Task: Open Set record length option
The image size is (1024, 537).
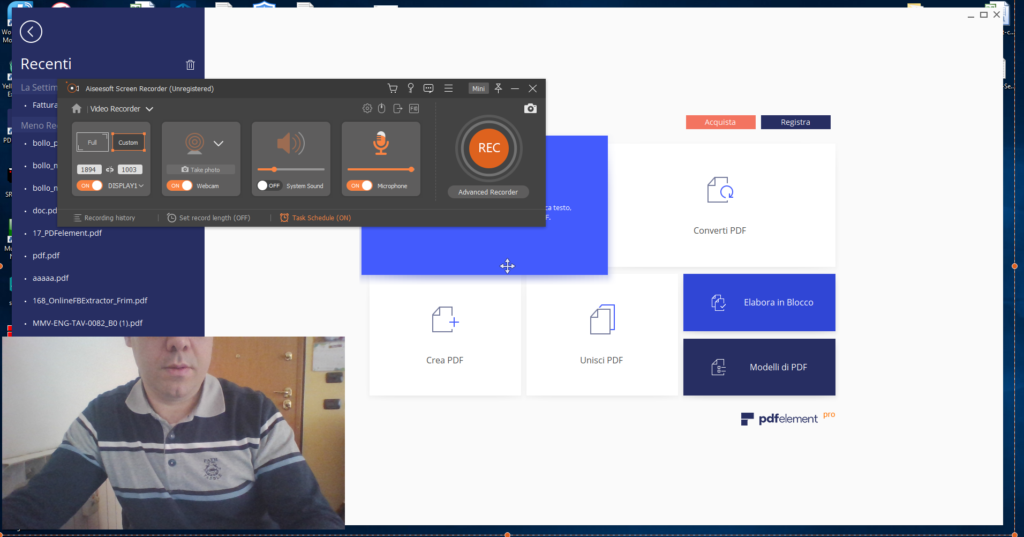Action: pos(208,218)
